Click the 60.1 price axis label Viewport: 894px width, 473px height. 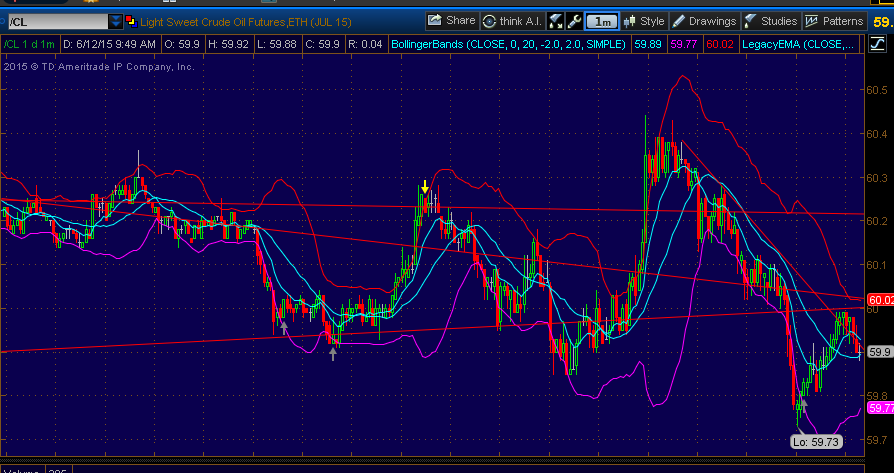pos(876,265)
